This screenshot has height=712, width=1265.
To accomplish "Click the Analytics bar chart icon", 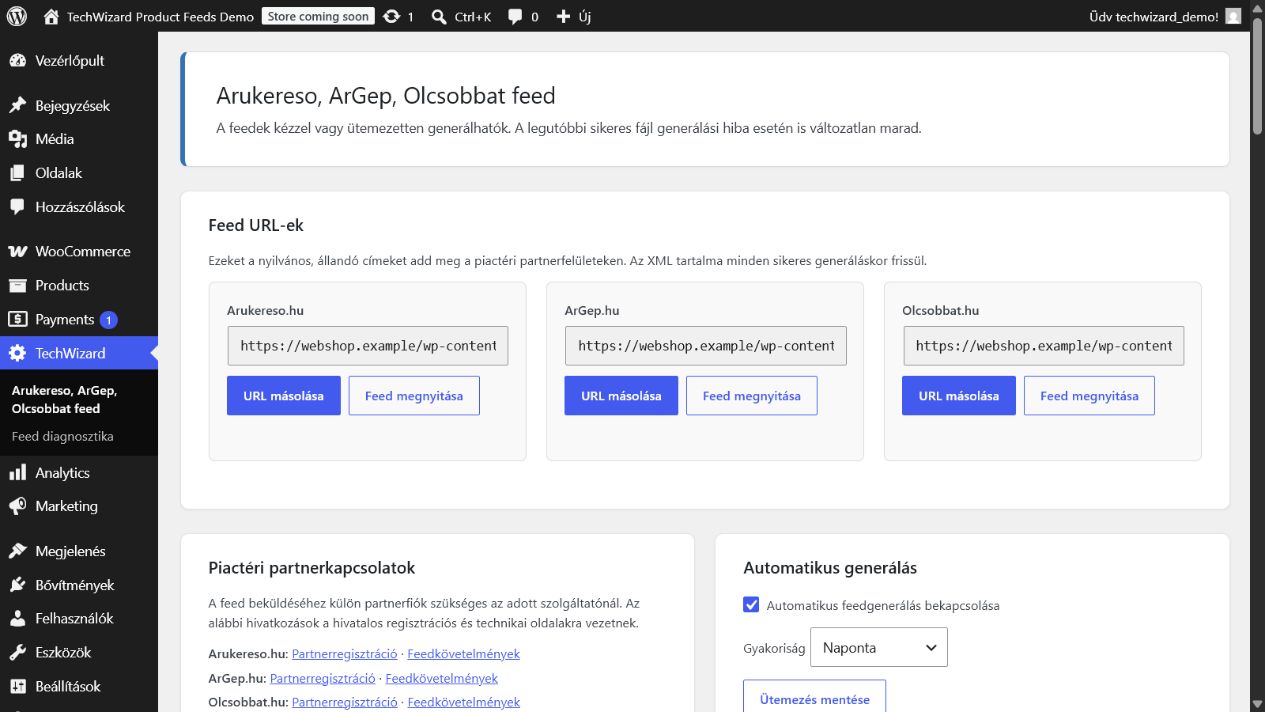I will (17, 473).
